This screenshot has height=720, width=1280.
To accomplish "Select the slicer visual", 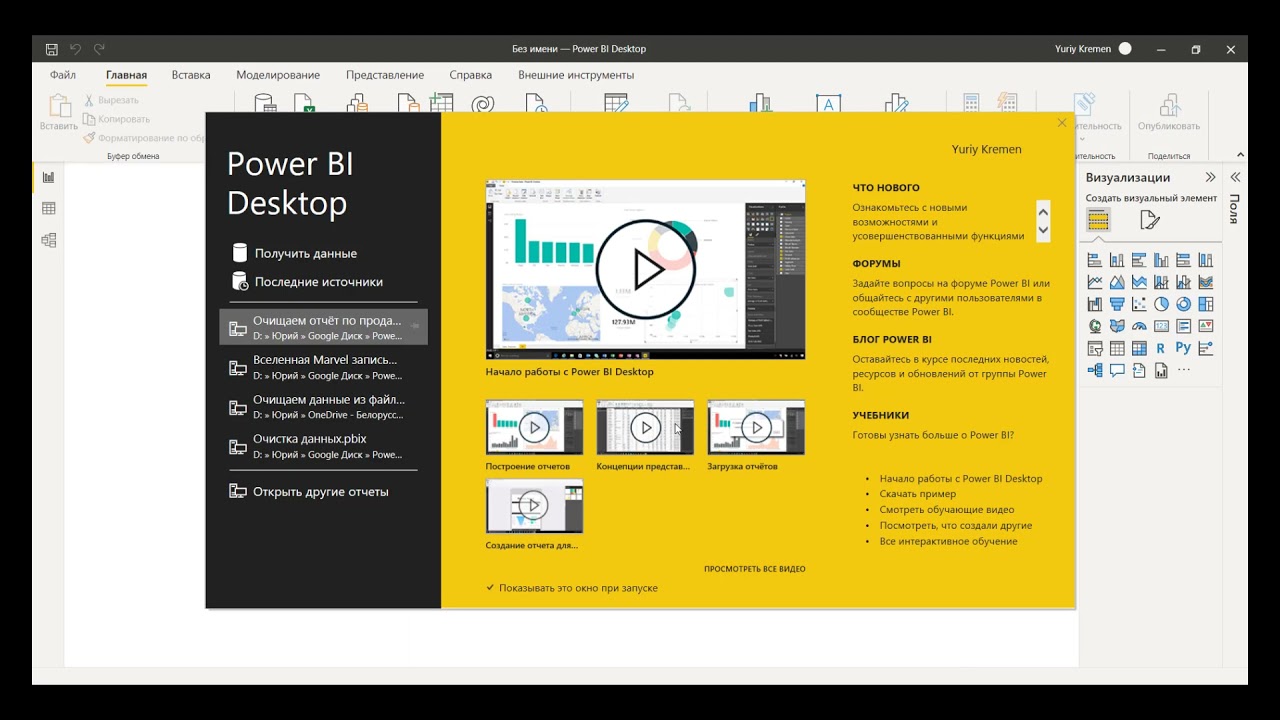I will click(x=1095, y=348).
